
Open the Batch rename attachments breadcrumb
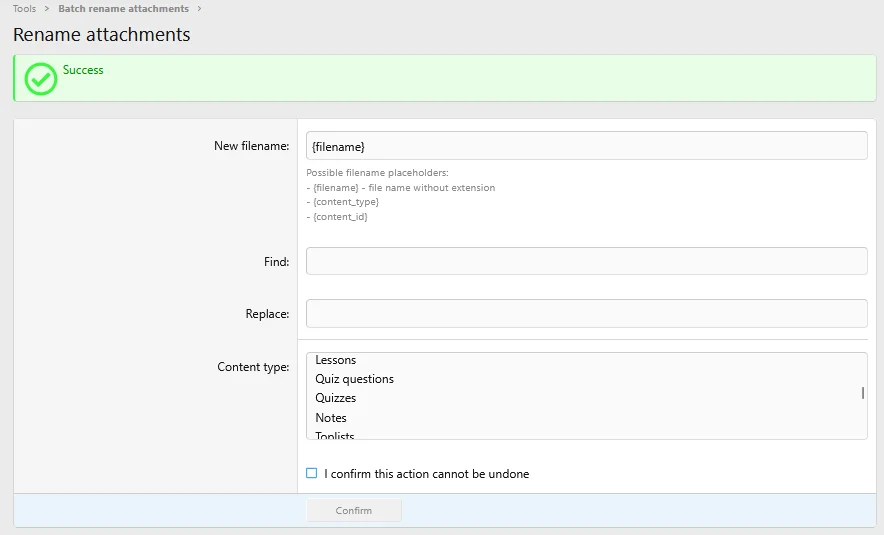pyautogui.click(x=123, y=9)
